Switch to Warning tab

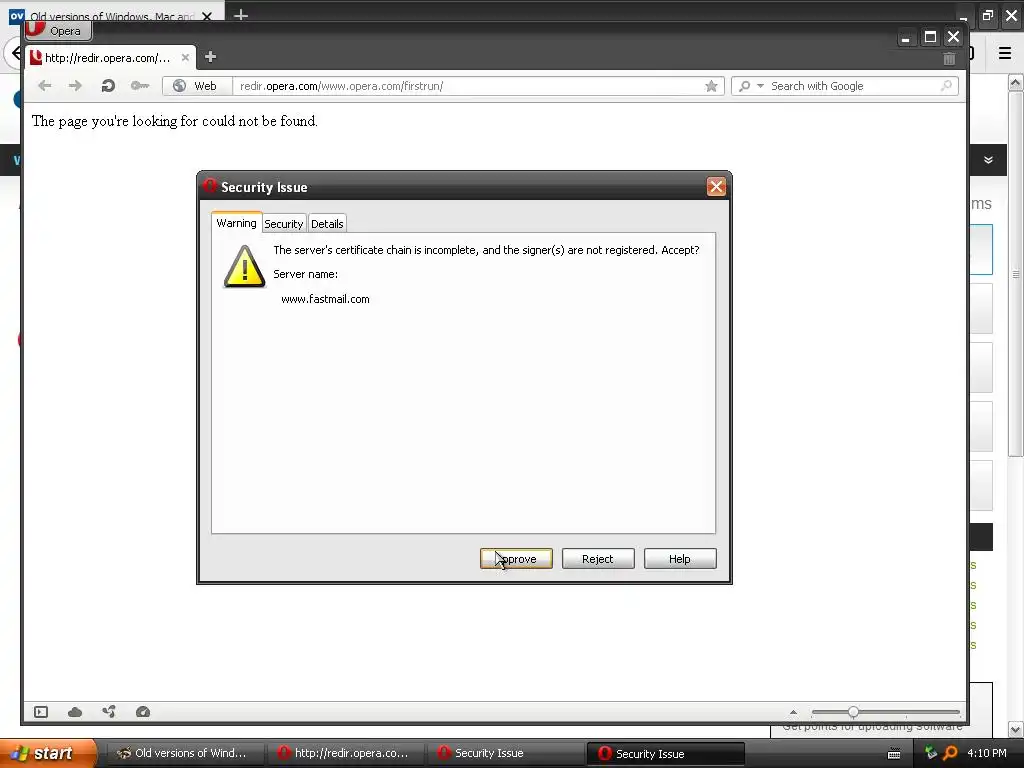tap(236, 223)
